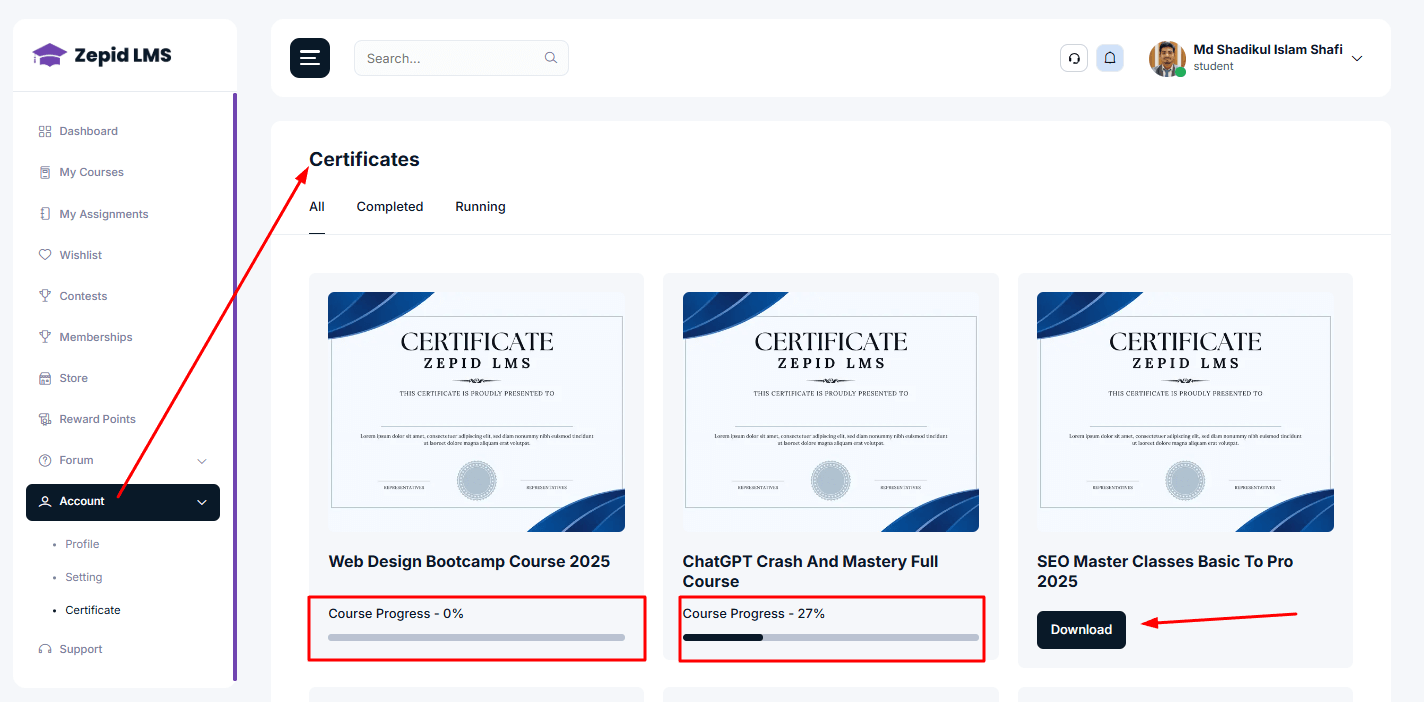The height and width of the screenshot is (702, 1424).
Task: Click the search magnifier icon
Action: 550,58
